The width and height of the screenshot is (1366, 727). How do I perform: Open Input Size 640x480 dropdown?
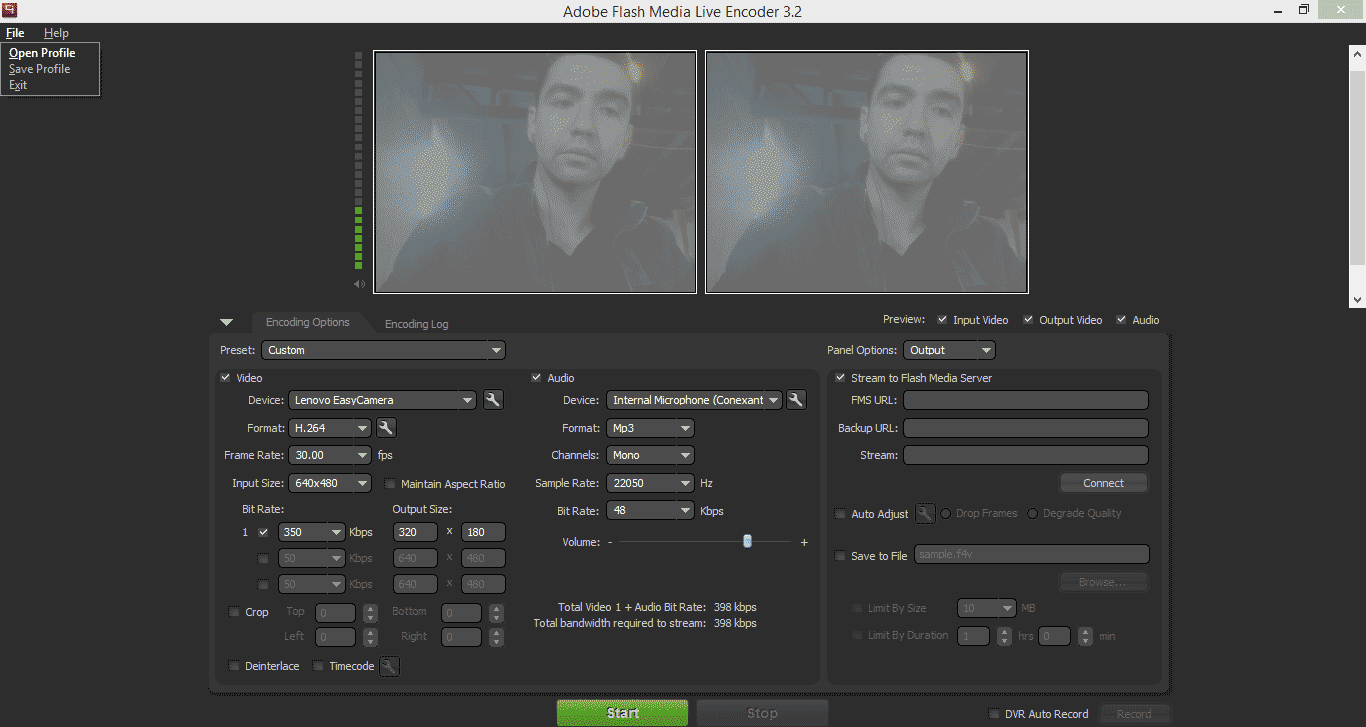(x=330, y=483)
